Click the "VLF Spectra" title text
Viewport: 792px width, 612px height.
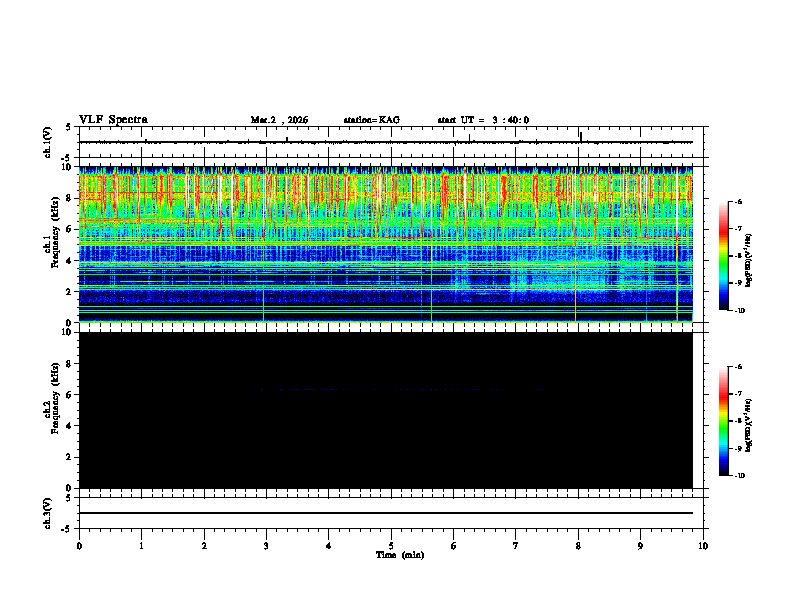point(113,120)
